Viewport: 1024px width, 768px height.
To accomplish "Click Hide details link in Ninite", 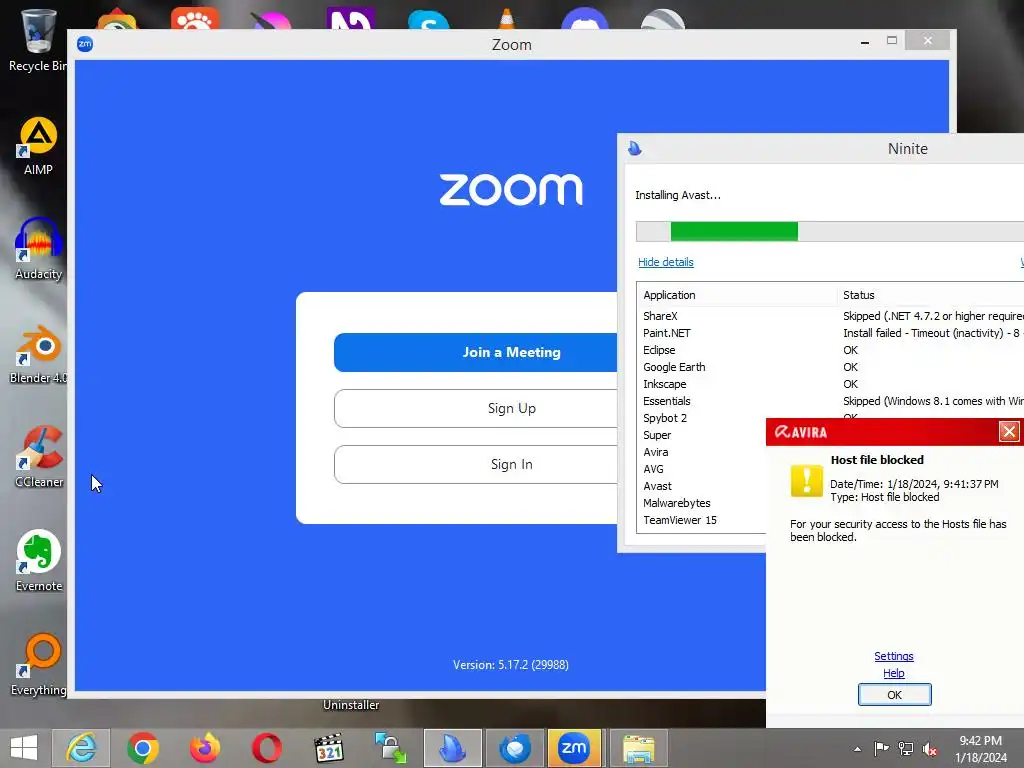I will coord(665,262).
